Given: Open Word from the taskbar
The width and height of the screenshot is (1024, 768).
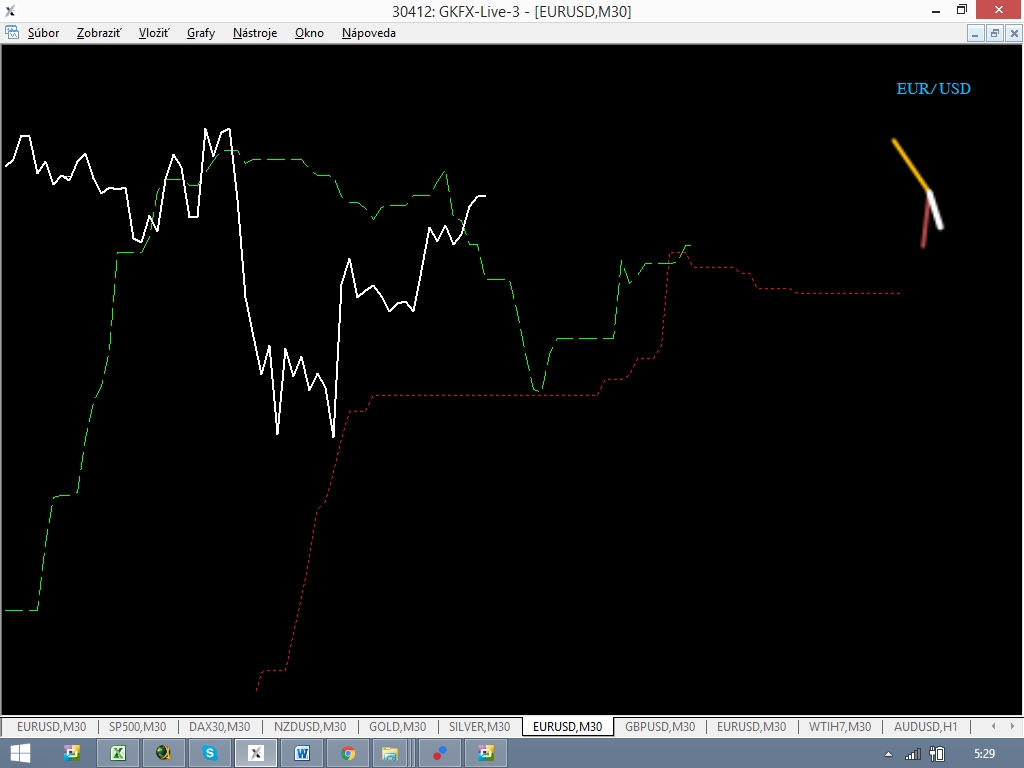Looking at the screenshot, I should click(x=302, y=753).
